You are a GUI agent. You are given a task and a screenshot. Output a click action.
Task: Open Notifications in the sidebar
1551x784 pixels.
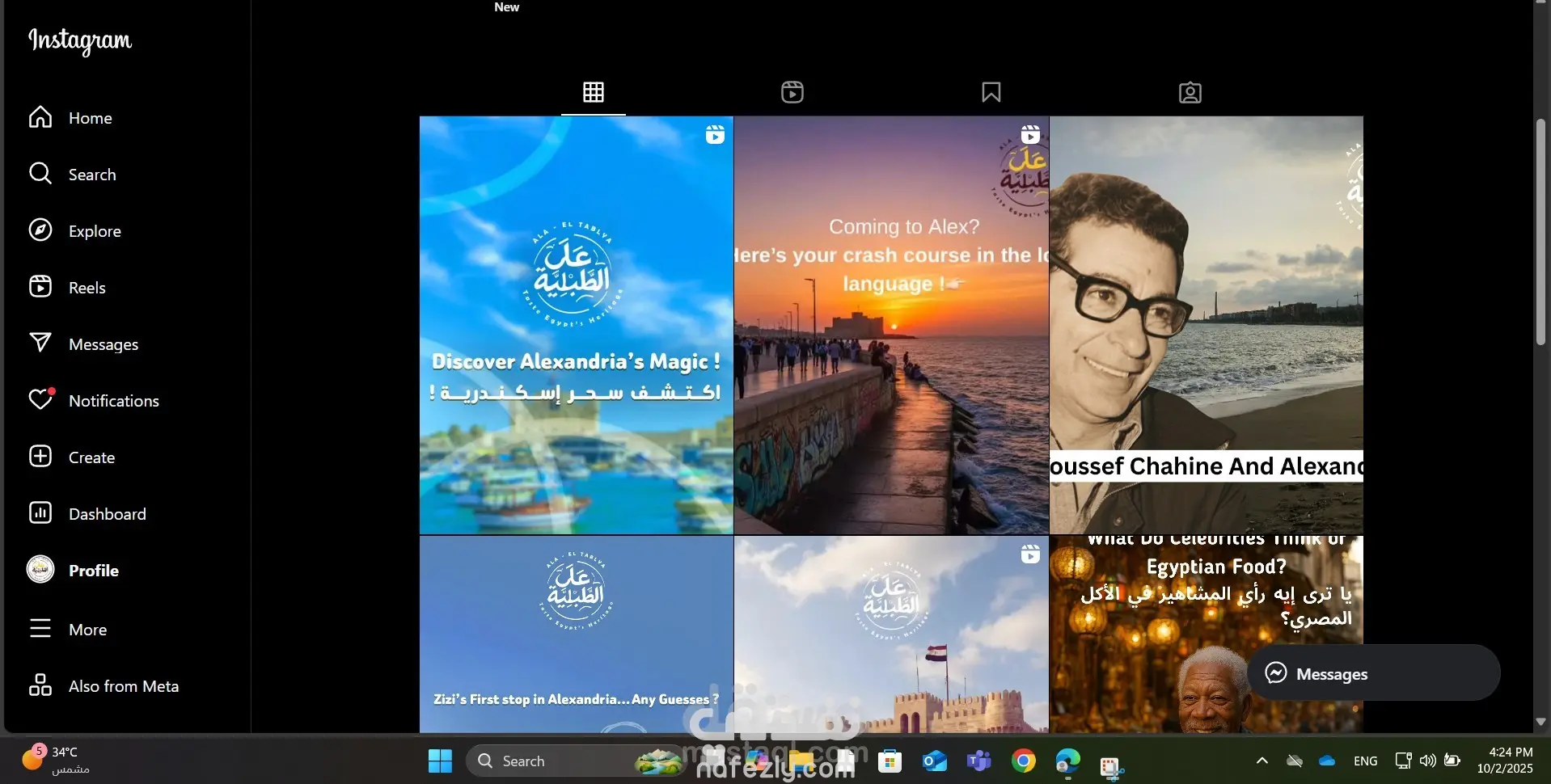coord(113,401)
